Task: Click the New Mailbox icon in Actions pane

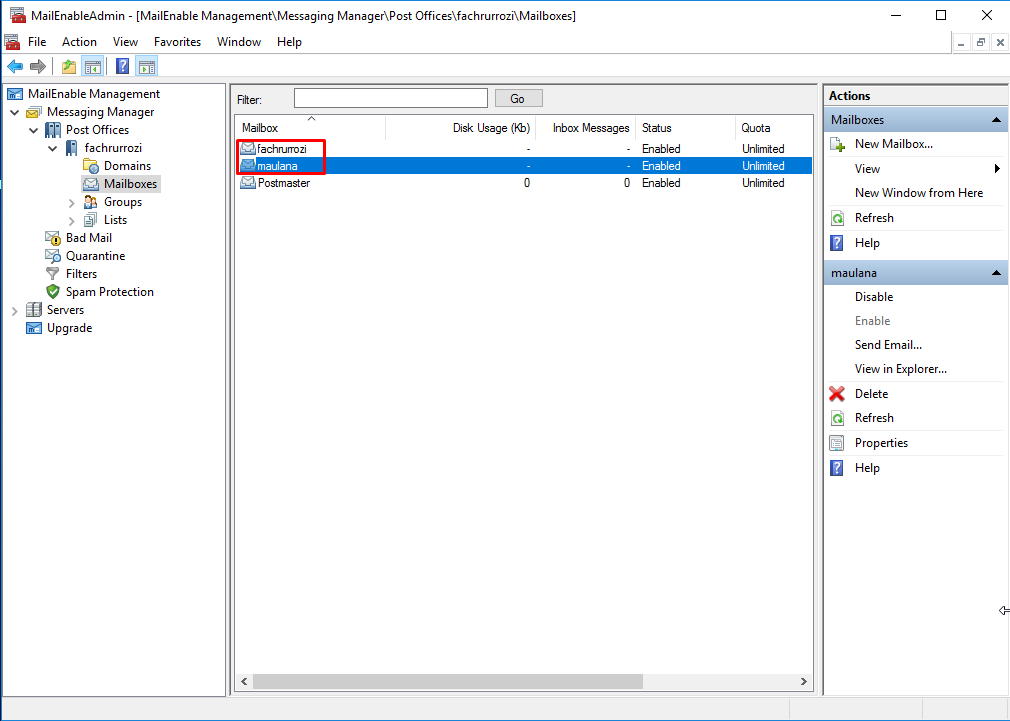Action: click(x=837, y=143)
